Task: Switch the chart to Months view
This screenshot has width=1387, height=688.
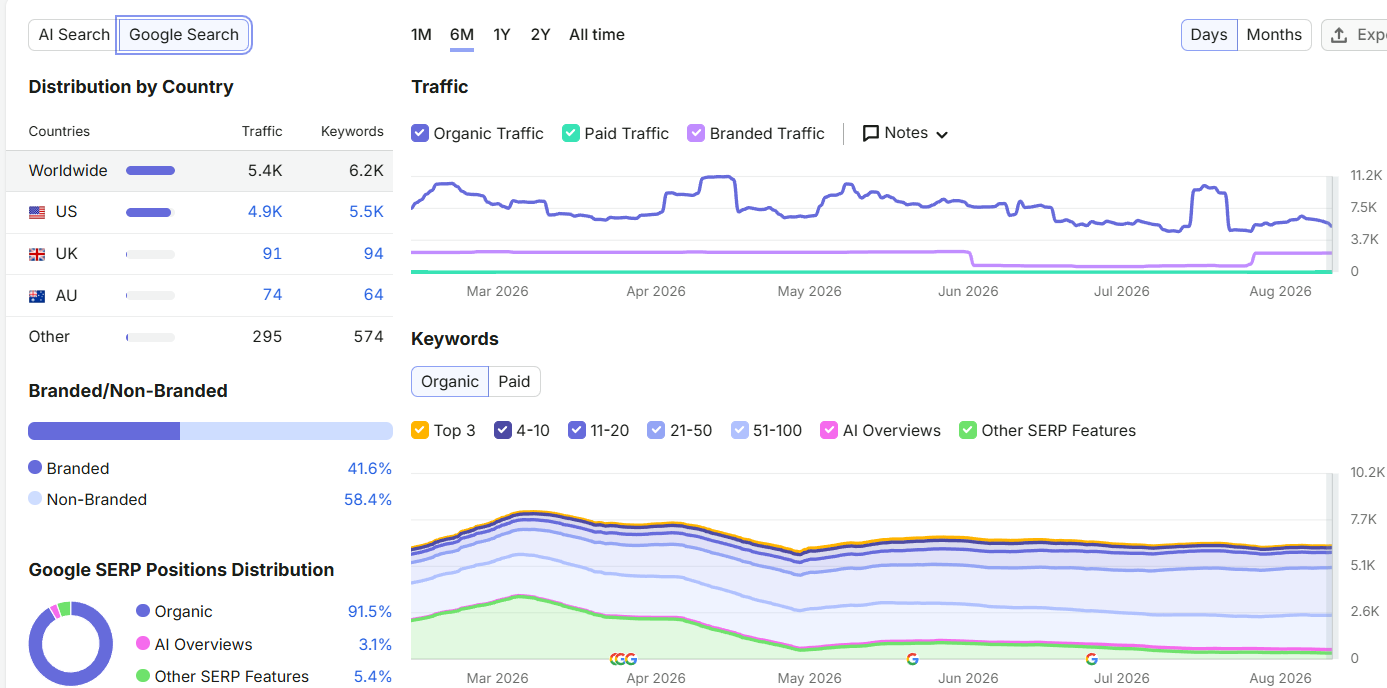Action: pyautogui.click(x=1274, y=35)
